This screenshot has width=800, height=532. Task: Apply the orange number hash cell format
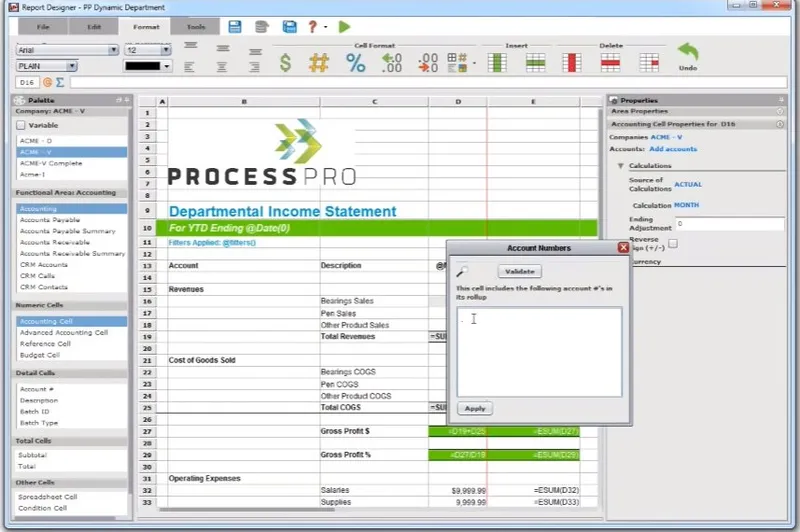(x=318, y=63)
